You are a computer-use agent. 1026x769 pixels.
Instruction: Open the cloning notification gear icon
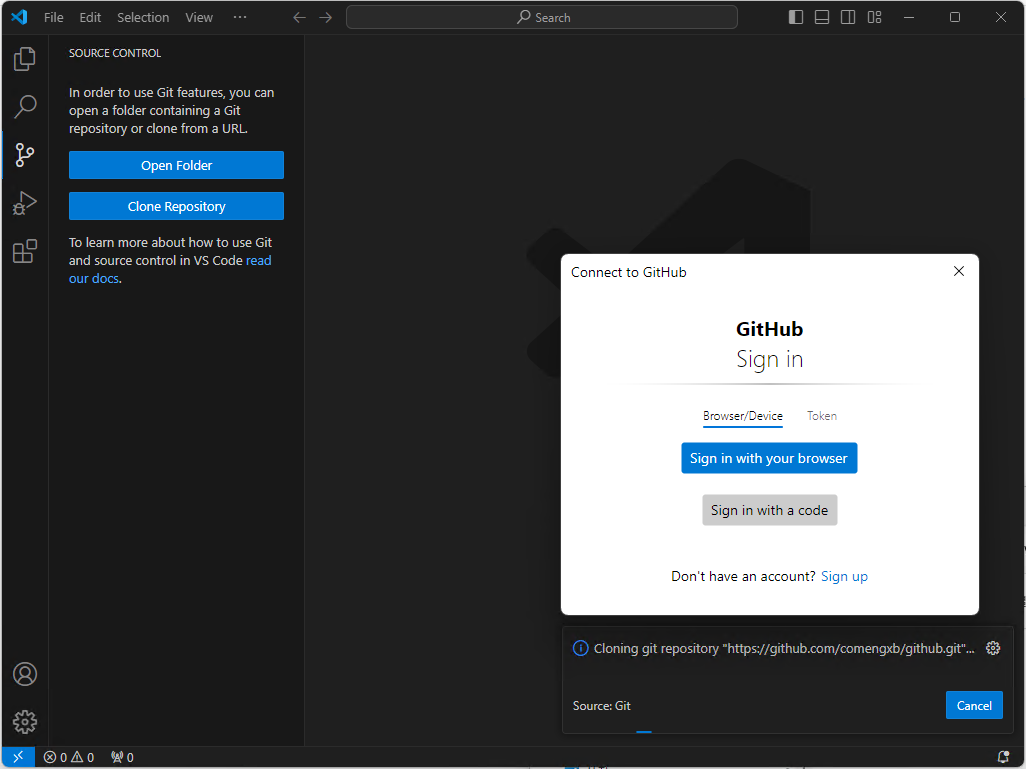point(993,648)
